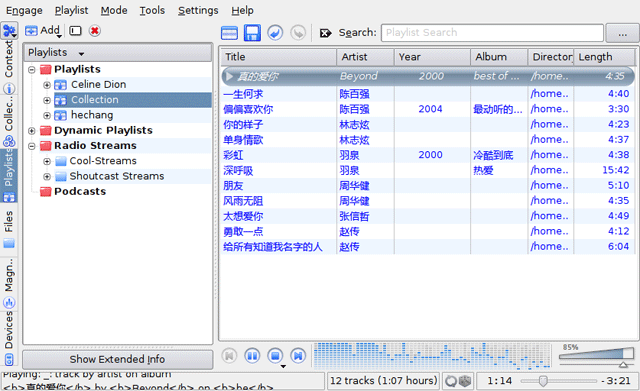Click the Show Extended Info button
640x391 pixels.
click(118, 359)
